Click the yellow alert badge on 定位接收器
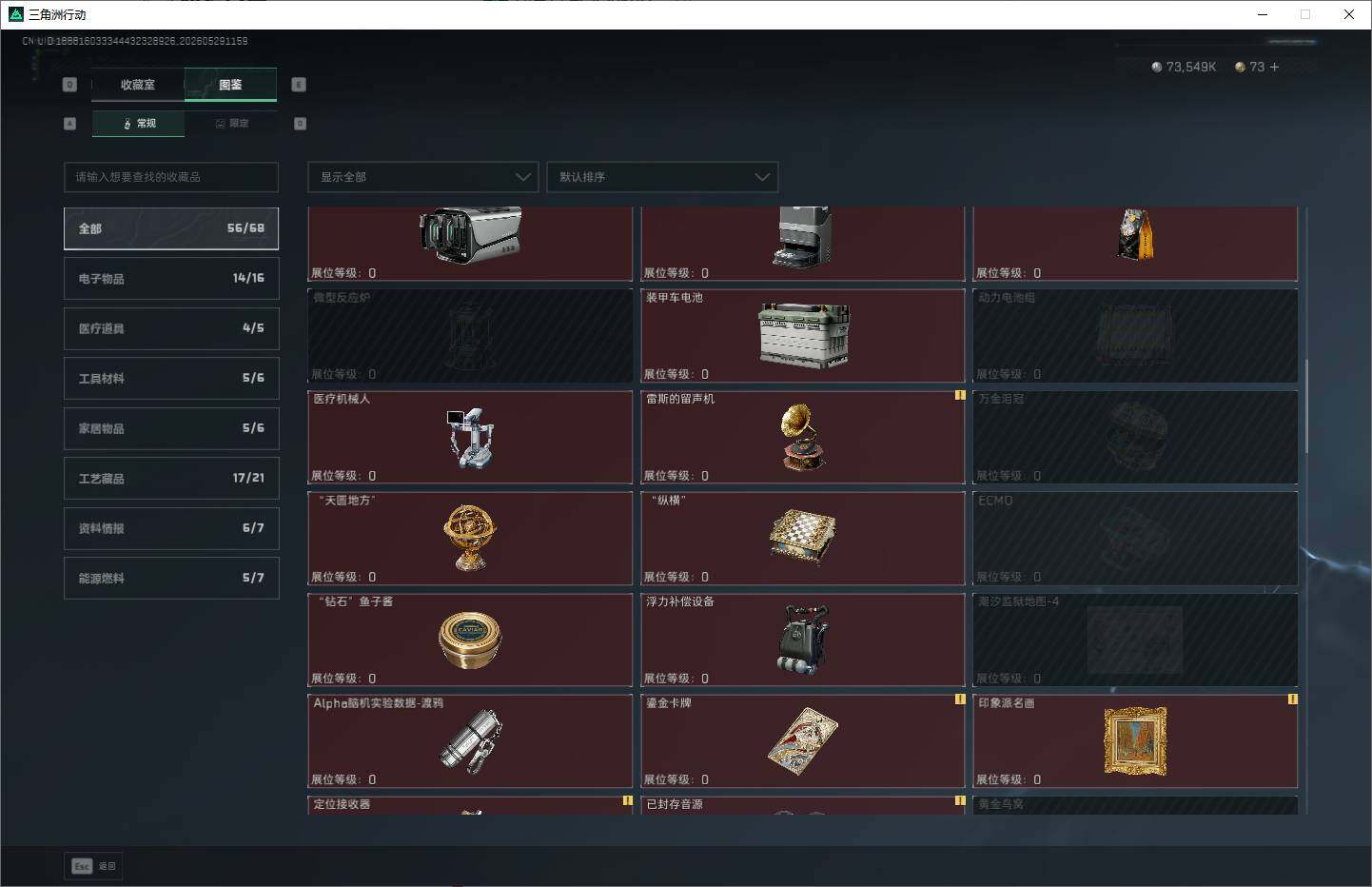This screenshot has width=1372, height=887. (x=627, y=800)
